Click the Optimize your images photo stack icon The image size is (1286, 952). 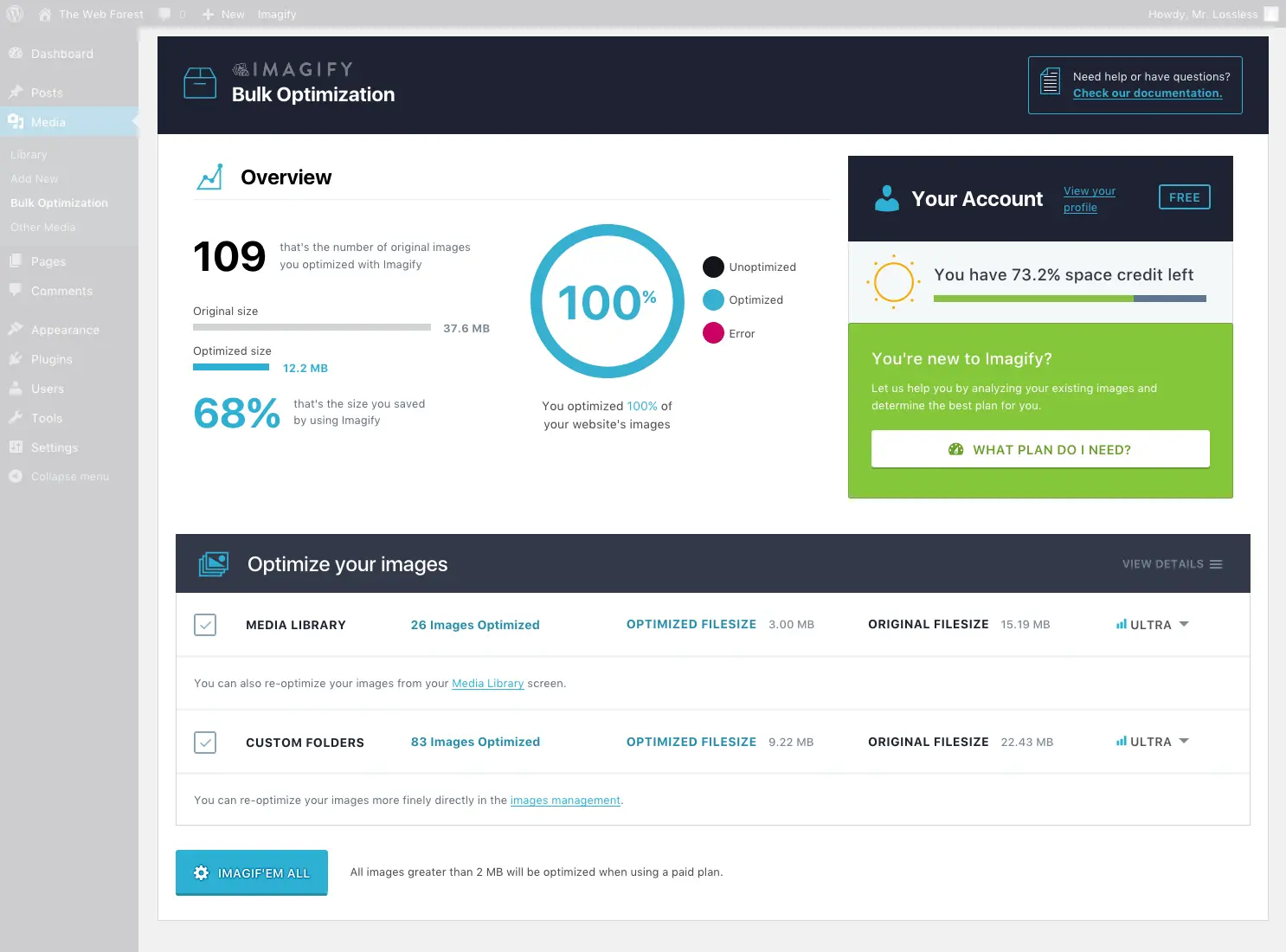point(213,563)
